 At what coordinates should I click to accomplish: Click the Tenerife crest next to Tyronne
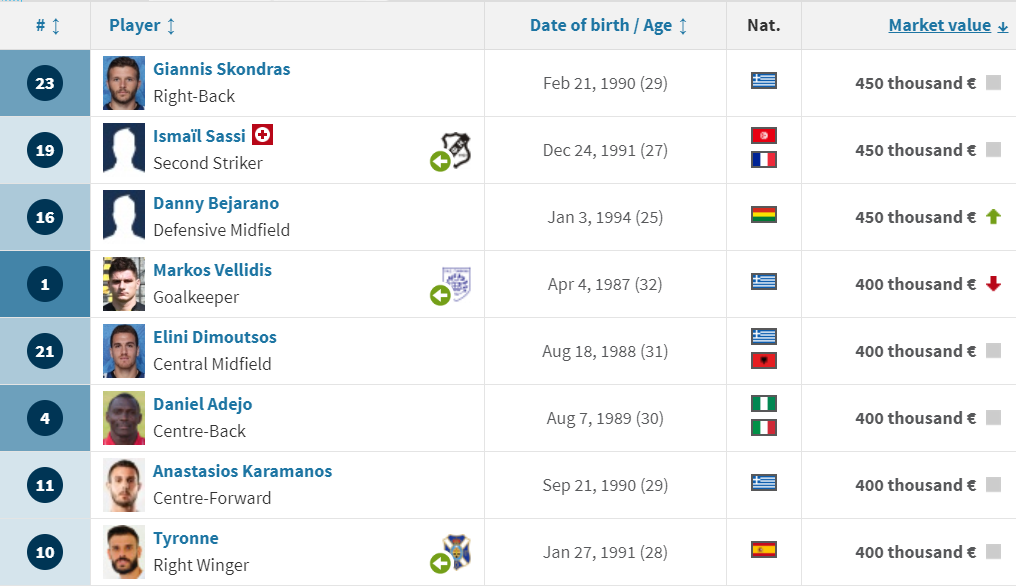pyautogui.click(x=456, y=552)
